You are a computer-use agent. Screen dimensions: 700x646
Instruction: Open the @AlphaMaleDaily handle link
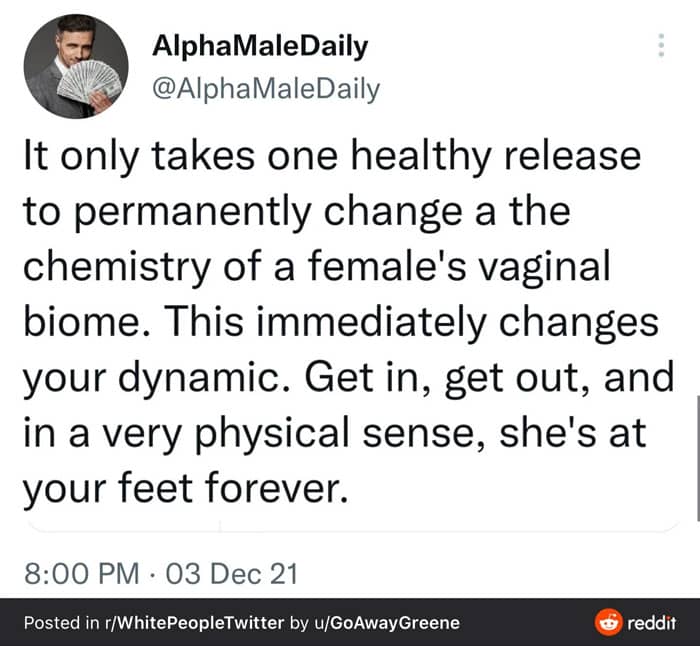tap(266, 90)
